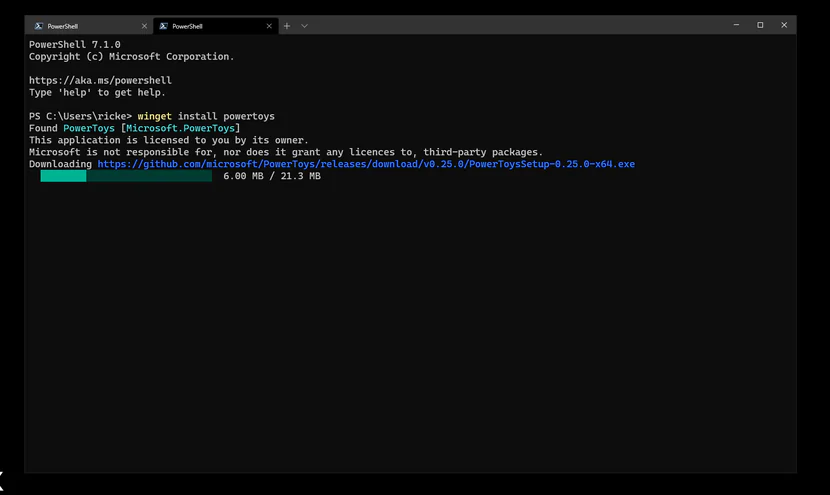830x495 pixels.
Task: Click the unfilled portion of the progress bar
Action: [150, 176]
